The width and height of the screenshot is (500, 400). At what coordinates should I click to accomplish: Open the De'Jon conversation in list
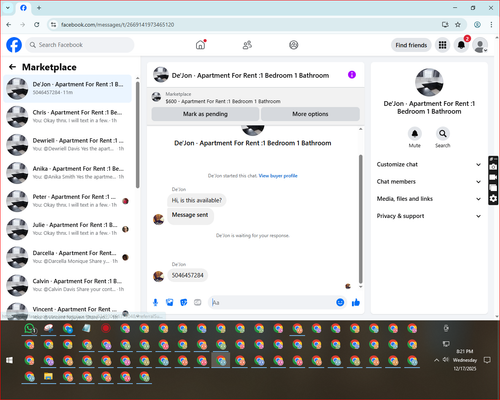coord(68,89)
